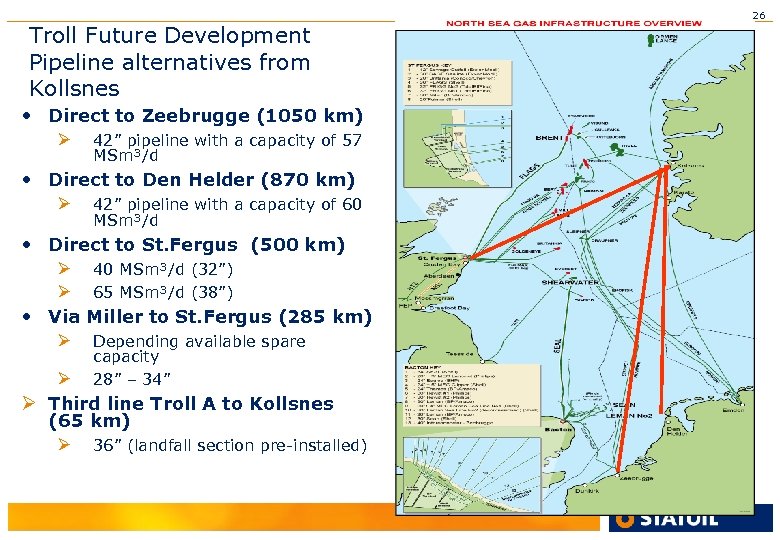Click the 'Aberdeen' label on the map
This screenshot has width=780, height=540.
tap(439, 275)
